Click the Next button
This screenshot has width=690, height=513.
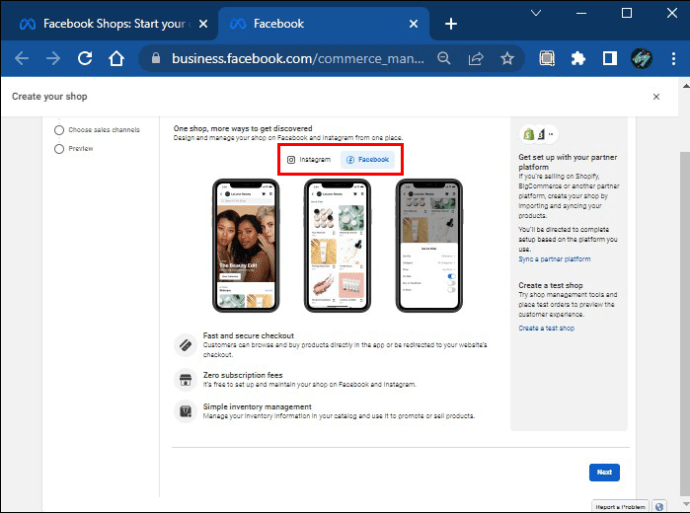pyautogui.click(x=604, y=472)
